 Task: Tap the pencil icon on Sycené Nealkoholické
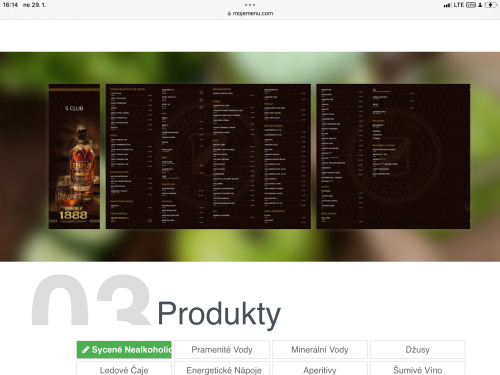click(x=85, y=350)
